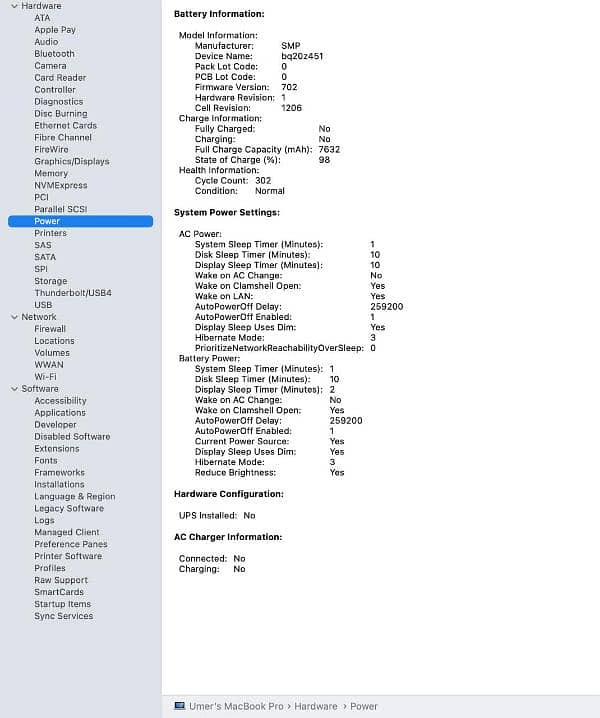The height and width of the screenshot is (718, 600).
Task: Collapse the Software section disclosure triangle
Action: click(13, 389)
